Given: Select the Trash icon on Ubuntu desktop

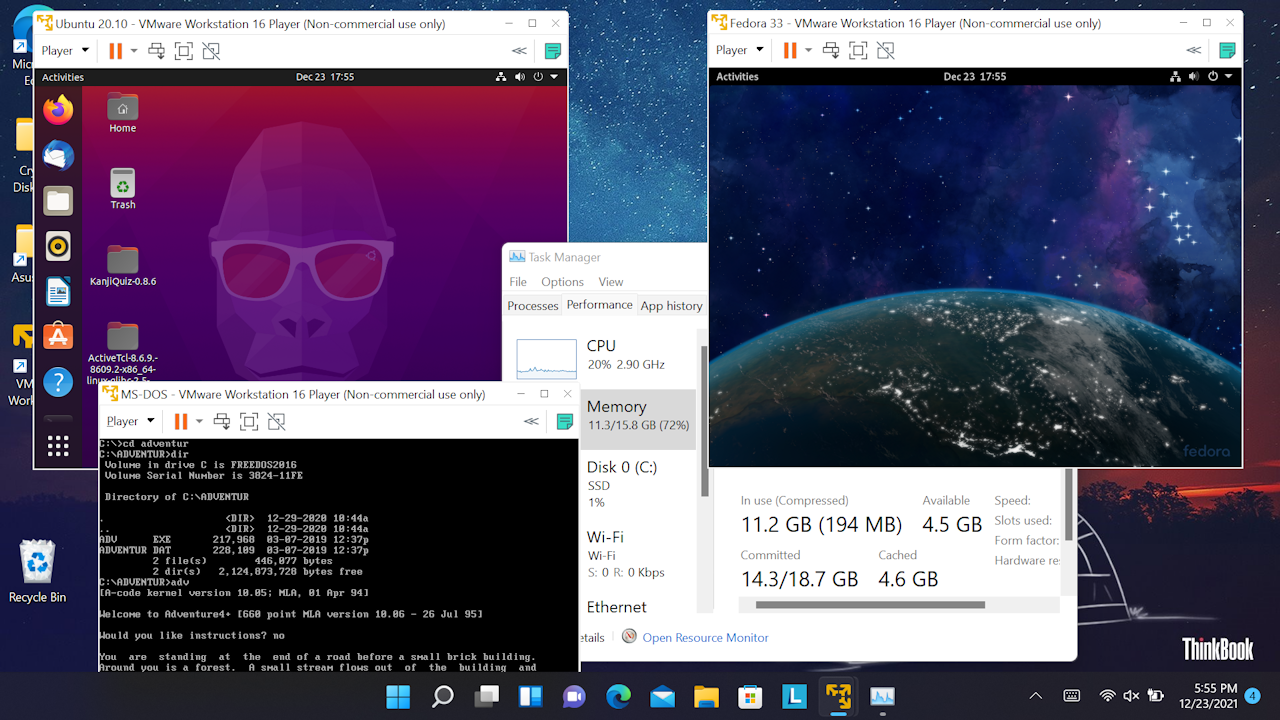Looking at the screenshot, I should (x=123, y=188).
